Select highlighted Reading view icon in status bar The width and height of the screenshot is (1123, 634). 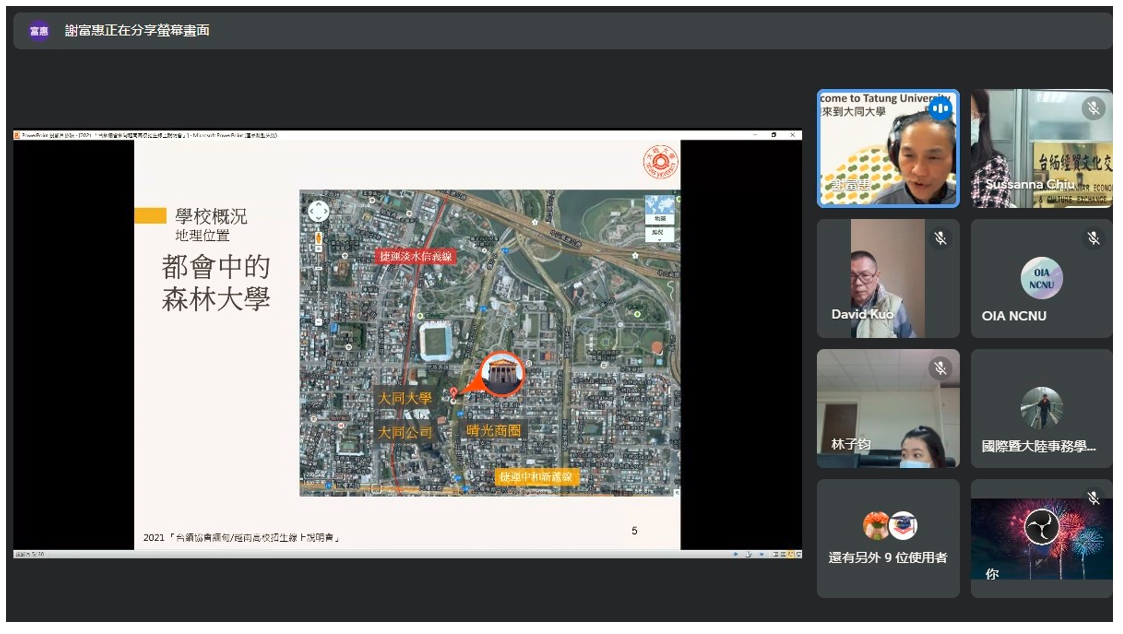(x=791, y=554)
